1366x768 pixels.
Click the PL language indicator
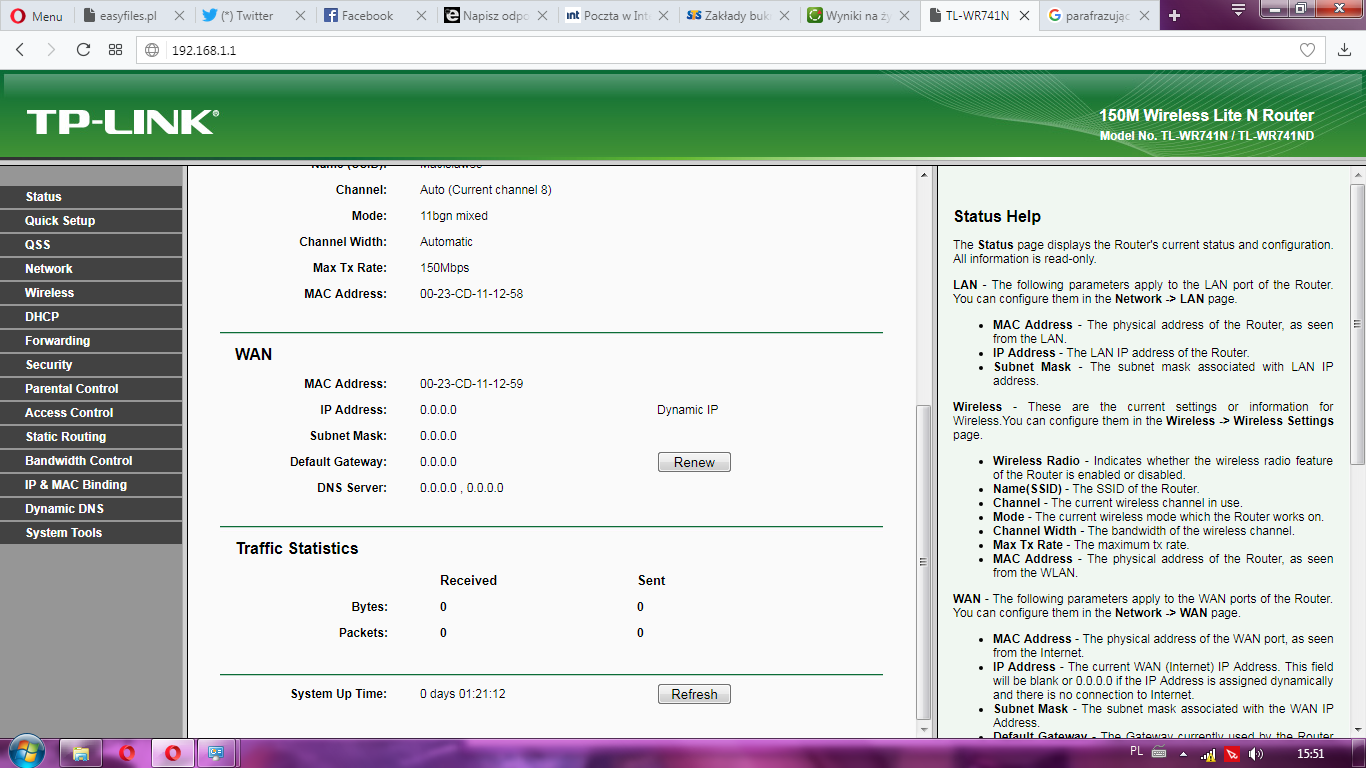pos(1136,750)
